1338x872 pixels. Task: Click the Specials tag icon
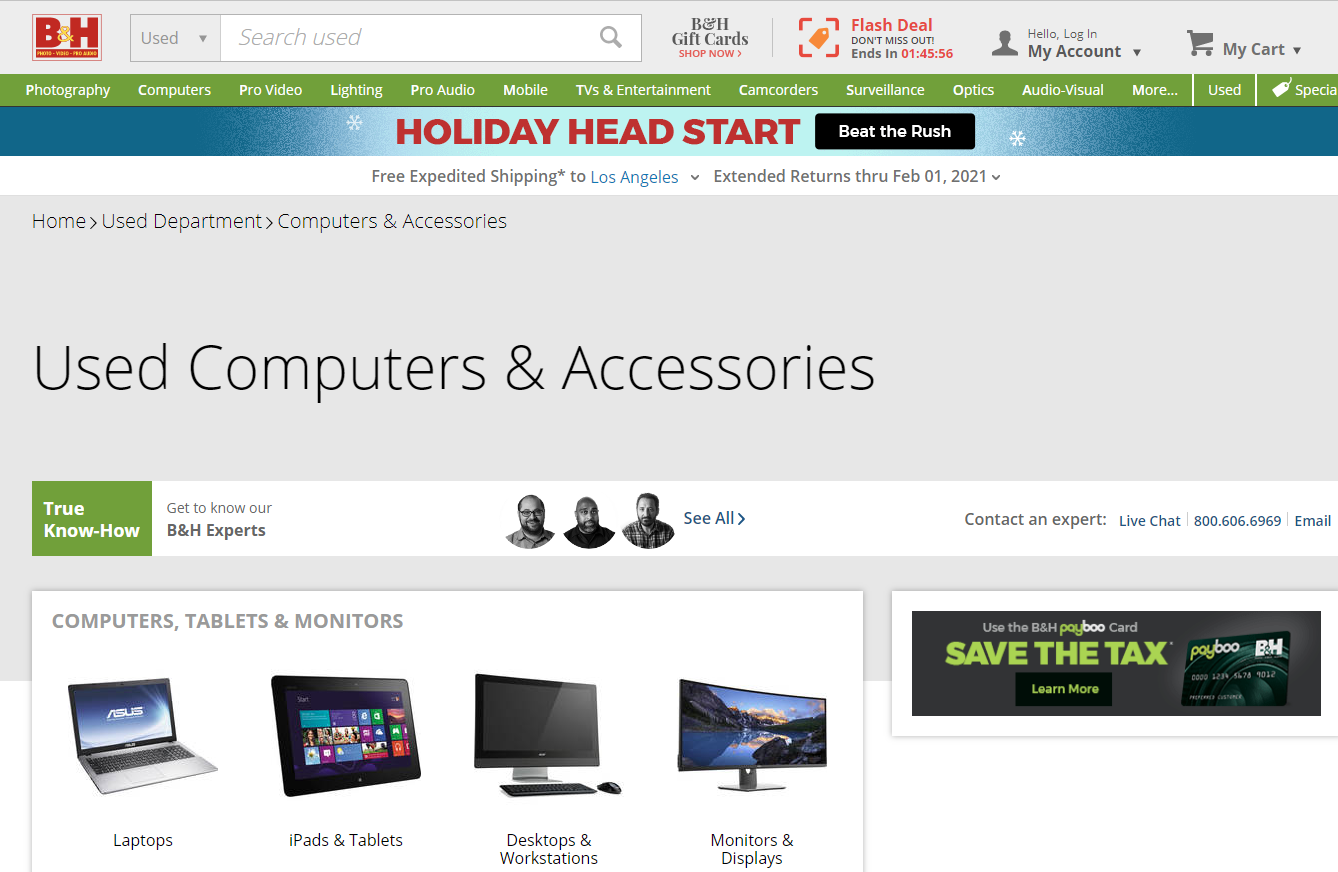(x=1280, y=89)
